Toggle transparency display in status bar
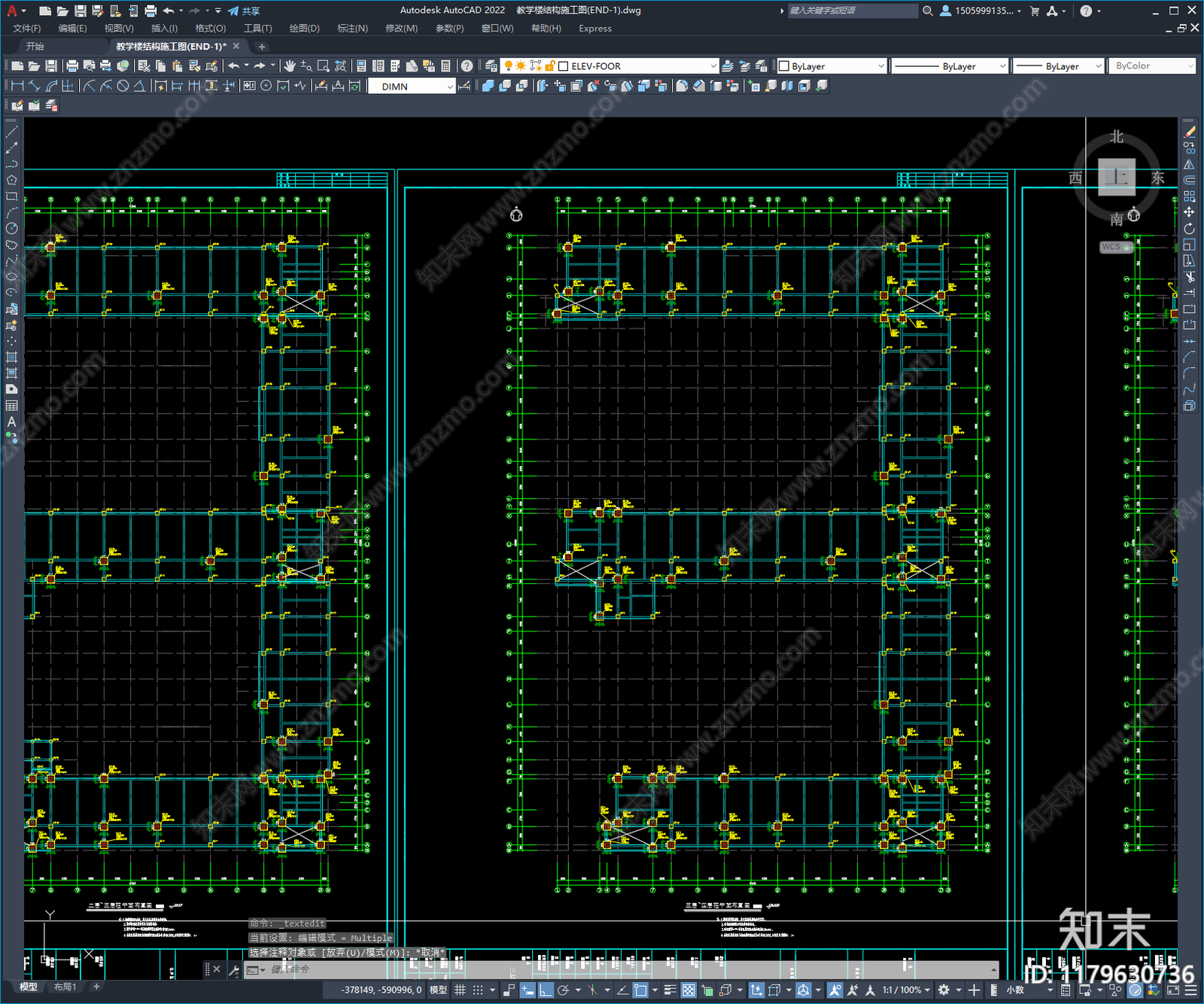1204x1004 pixels. pyautogui.click(x=689, y=990)
